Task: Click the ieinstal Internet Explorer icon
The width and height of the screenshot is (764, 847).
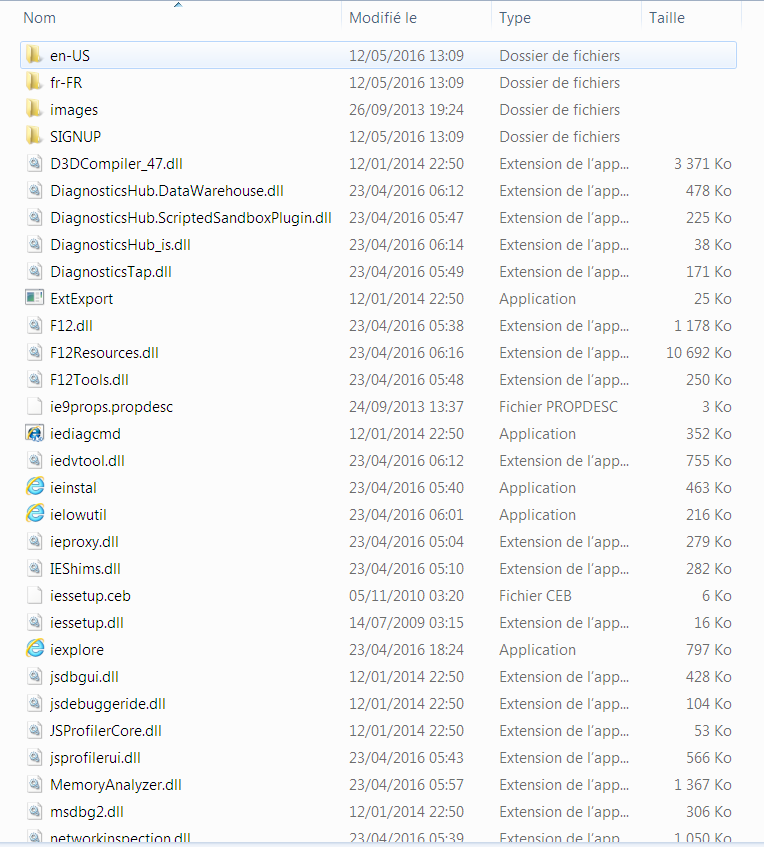Action: tap(35, 487)
